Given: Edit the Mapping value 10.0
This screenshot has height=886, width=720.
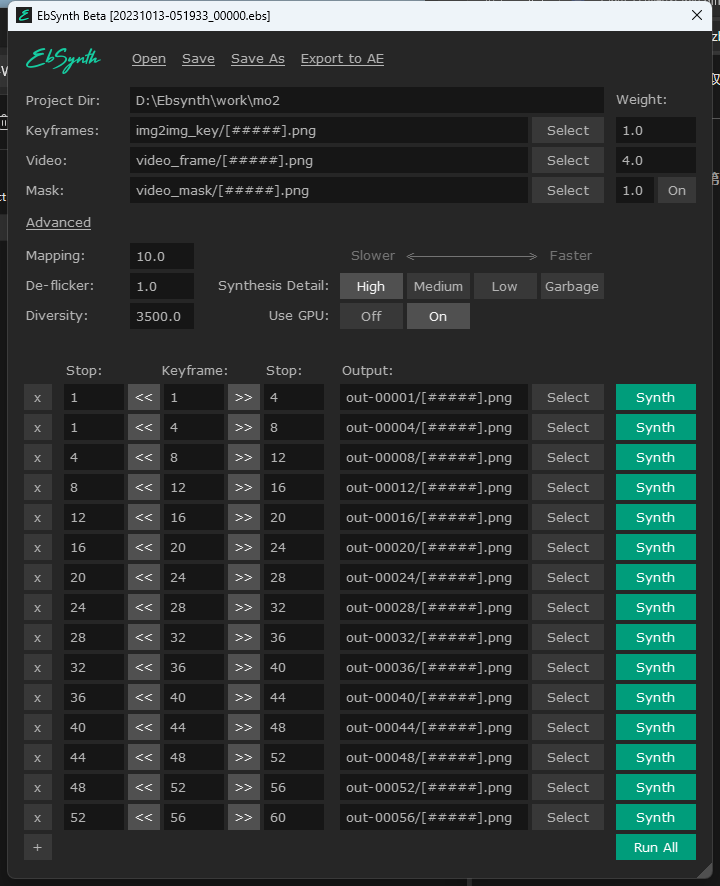Looking at the screenshot, I should 162,256.
